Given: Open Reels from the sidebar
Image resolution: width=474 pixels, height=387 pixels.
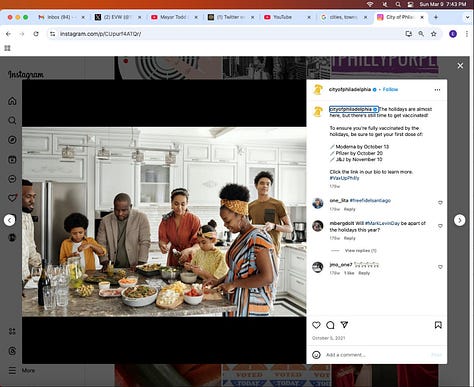Looking at the screenshot, I should (12, 159).
